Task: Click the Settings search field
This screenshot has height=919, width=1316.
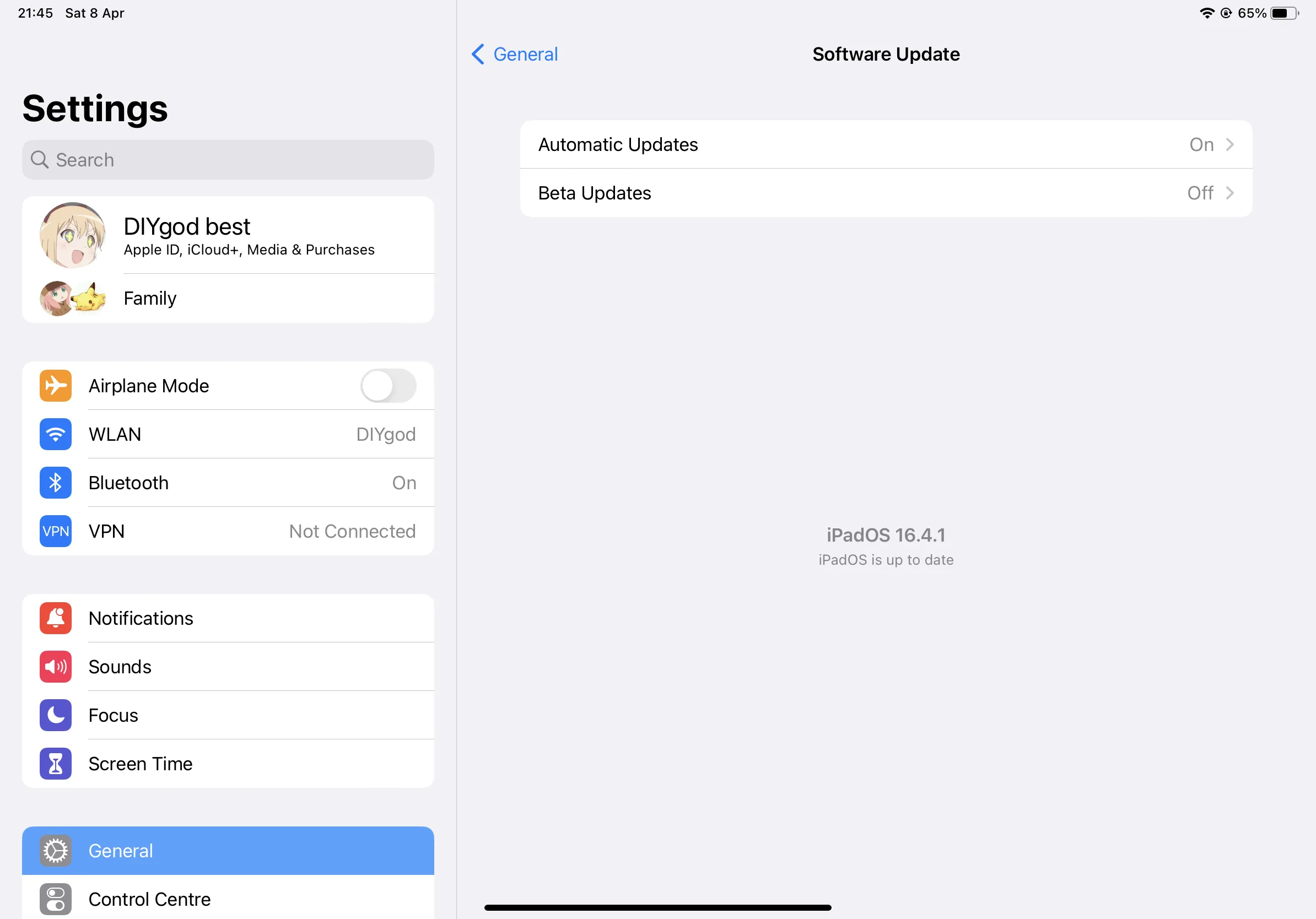Action: pos(228,160)
